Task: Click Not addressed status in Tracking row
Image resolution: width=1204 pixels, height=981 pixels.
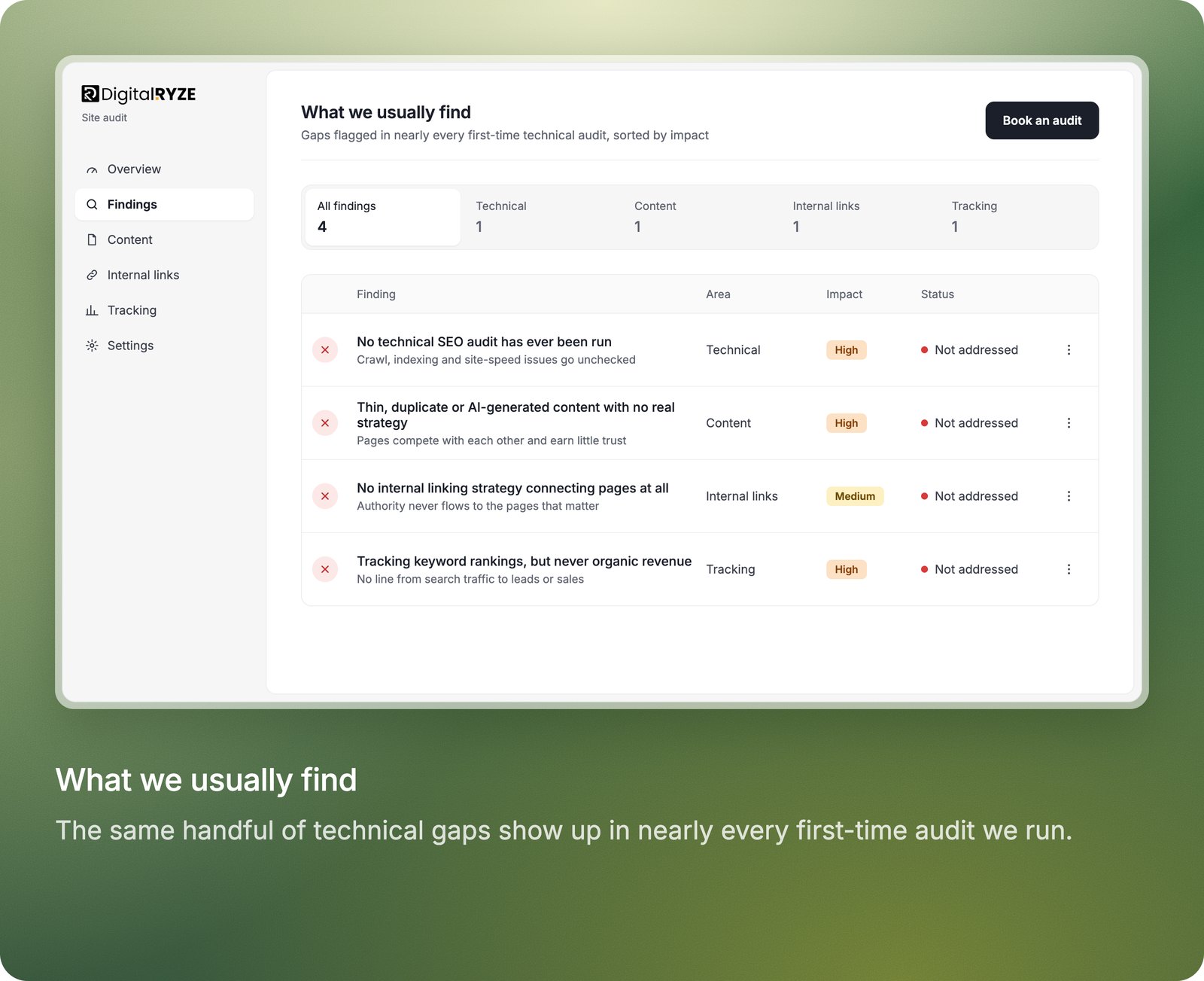Action: click(x=969, y=569)
